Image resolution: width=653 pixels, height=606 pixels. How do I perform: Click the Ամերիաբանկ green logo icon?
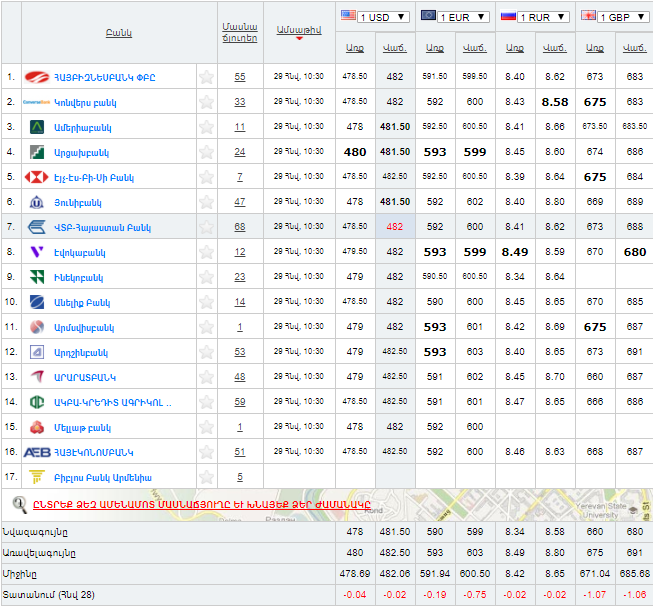click(x=37, y=127)
